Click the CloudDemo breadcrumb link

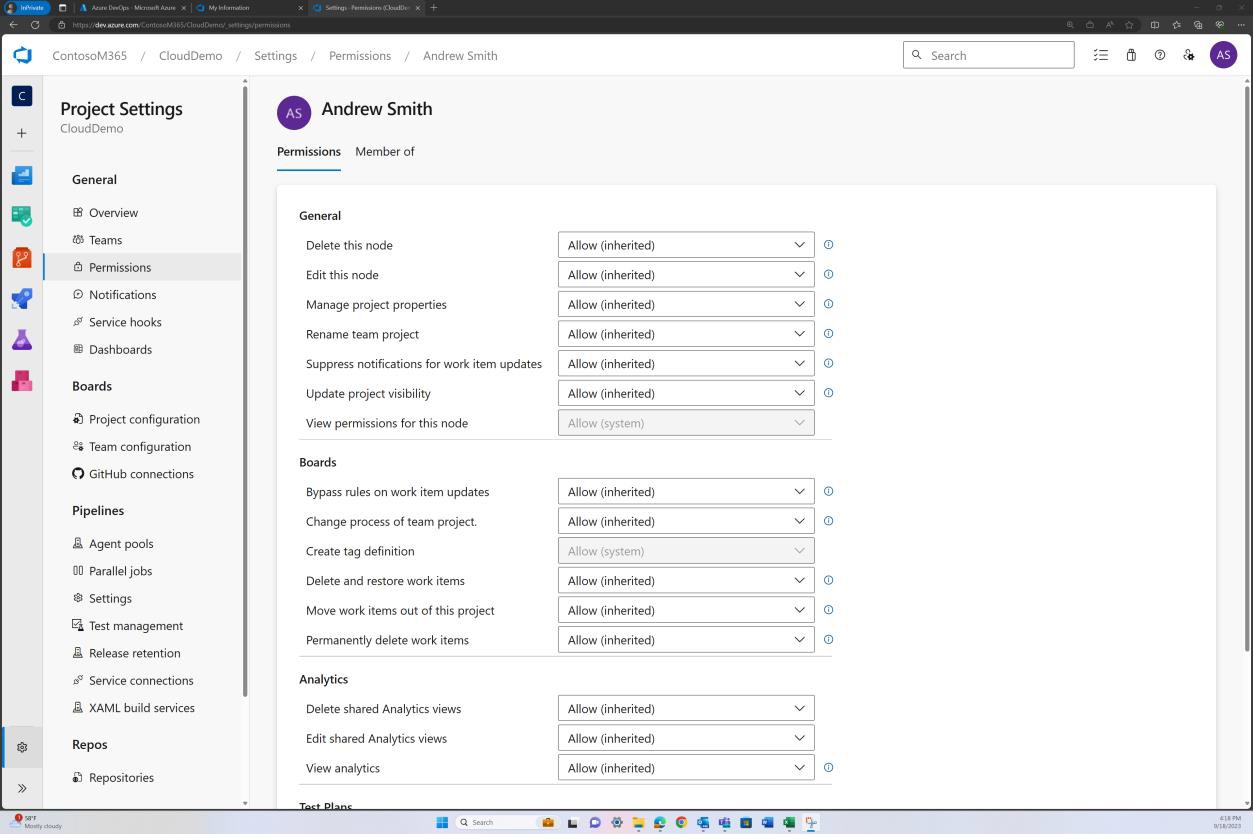[x=190, y=55]
